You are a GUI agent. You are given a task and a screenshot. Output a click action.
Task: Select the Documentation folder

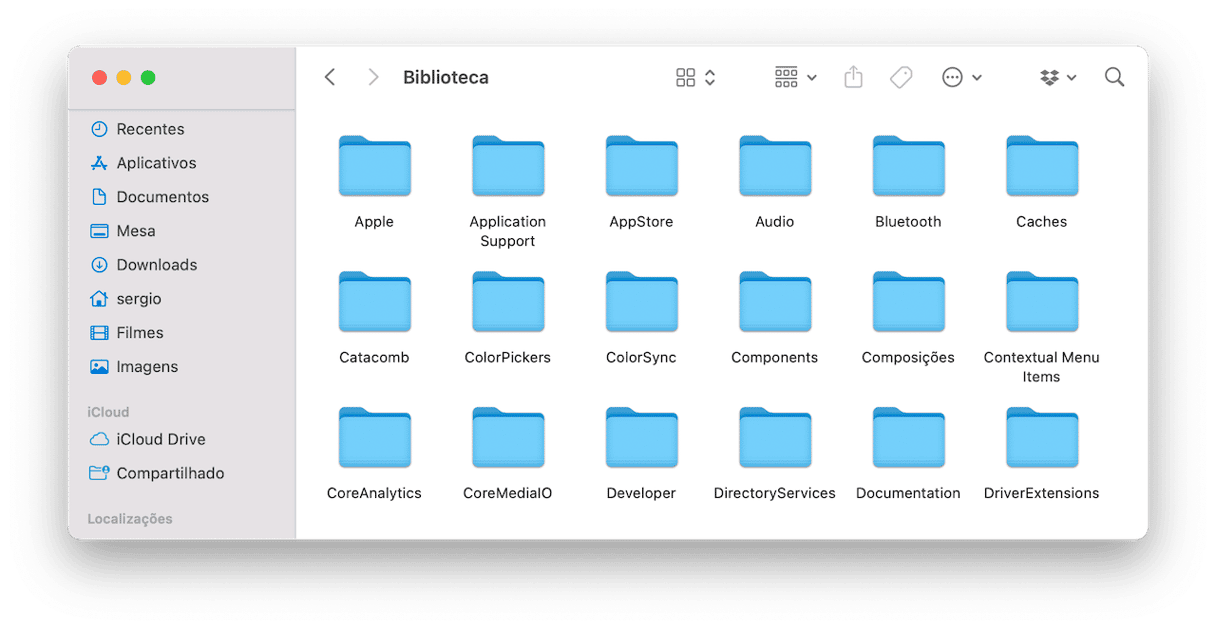pos(908,438)
